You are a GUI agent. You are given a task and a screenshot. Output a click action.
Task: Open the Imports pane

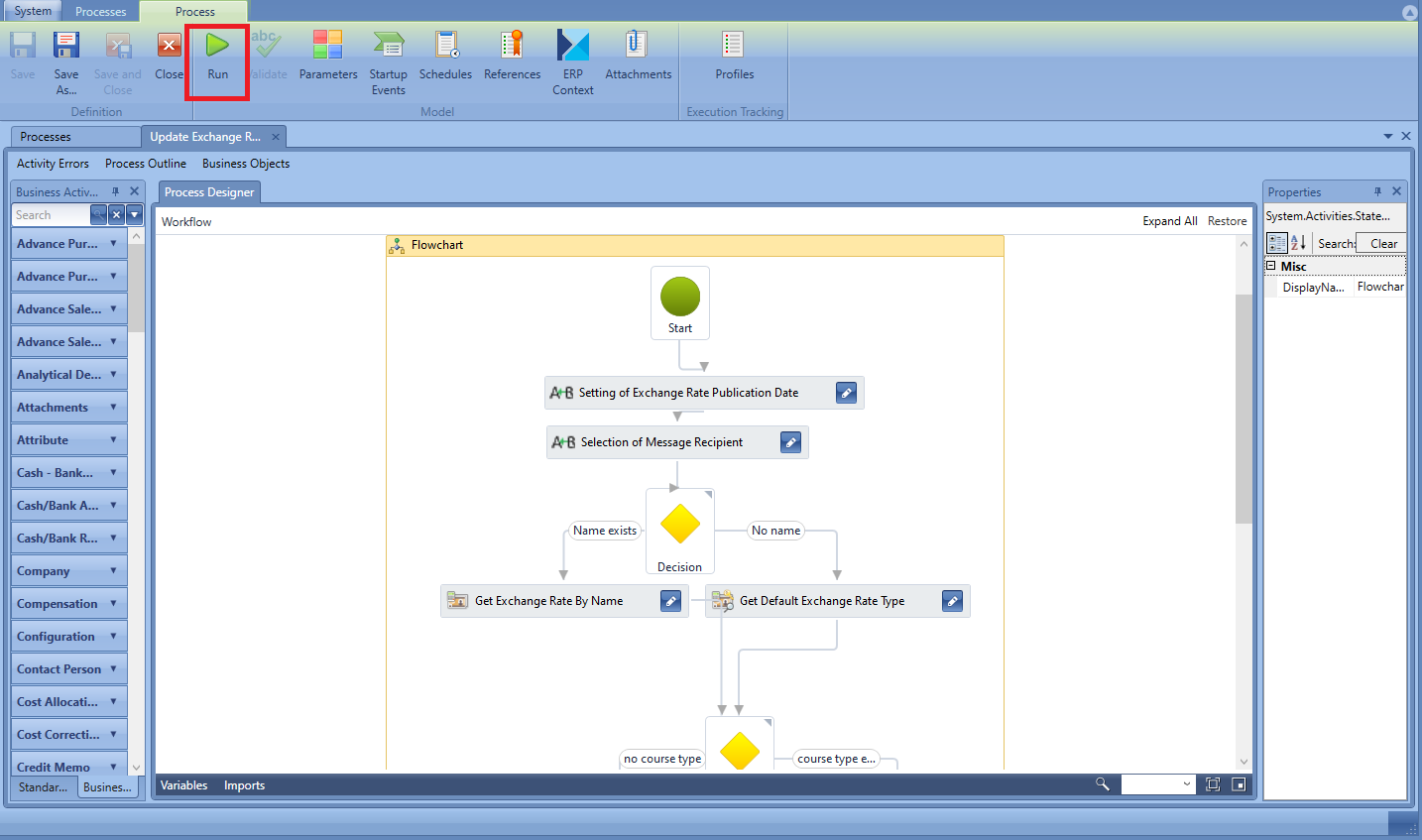click(244, 785)
